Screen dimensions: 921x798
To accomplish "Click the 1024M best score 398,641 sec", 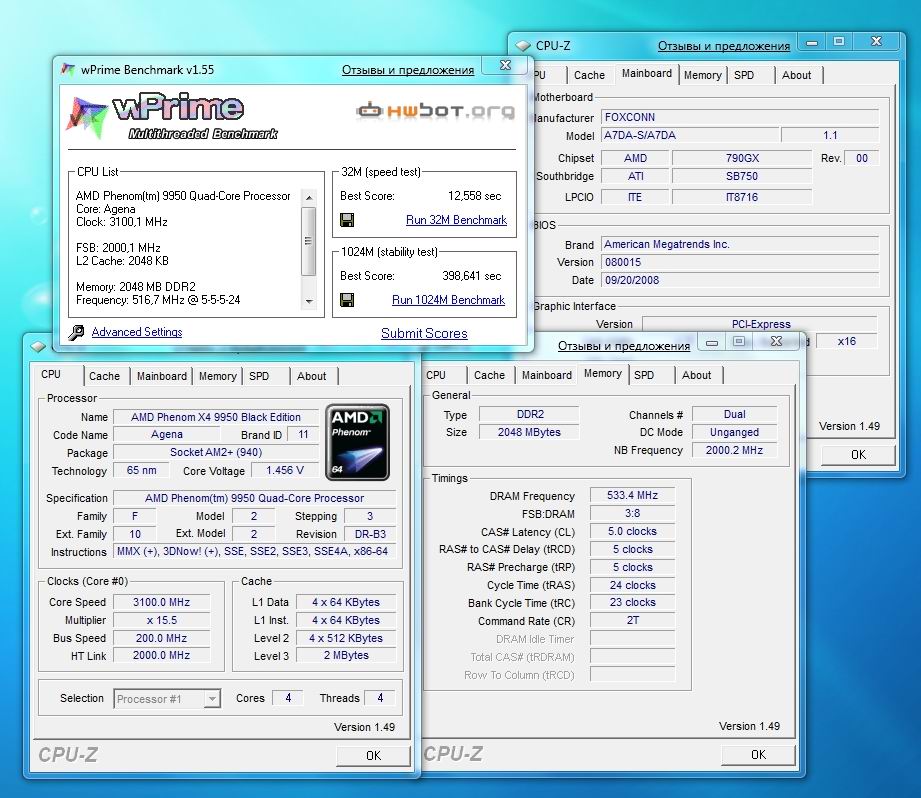I will coord(472,276).
